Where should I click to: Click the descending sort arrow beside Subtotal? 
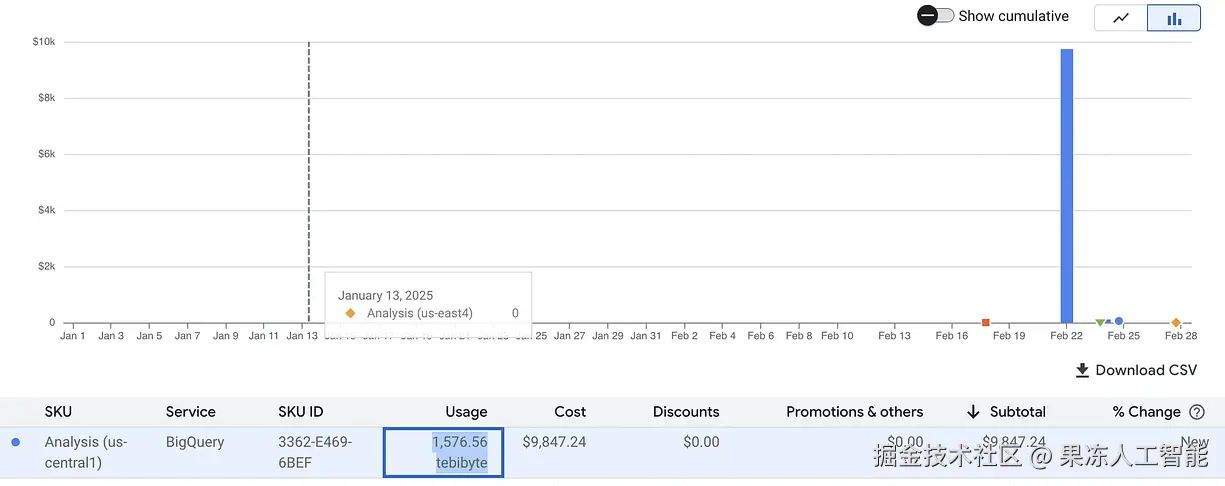pos(973,412)
